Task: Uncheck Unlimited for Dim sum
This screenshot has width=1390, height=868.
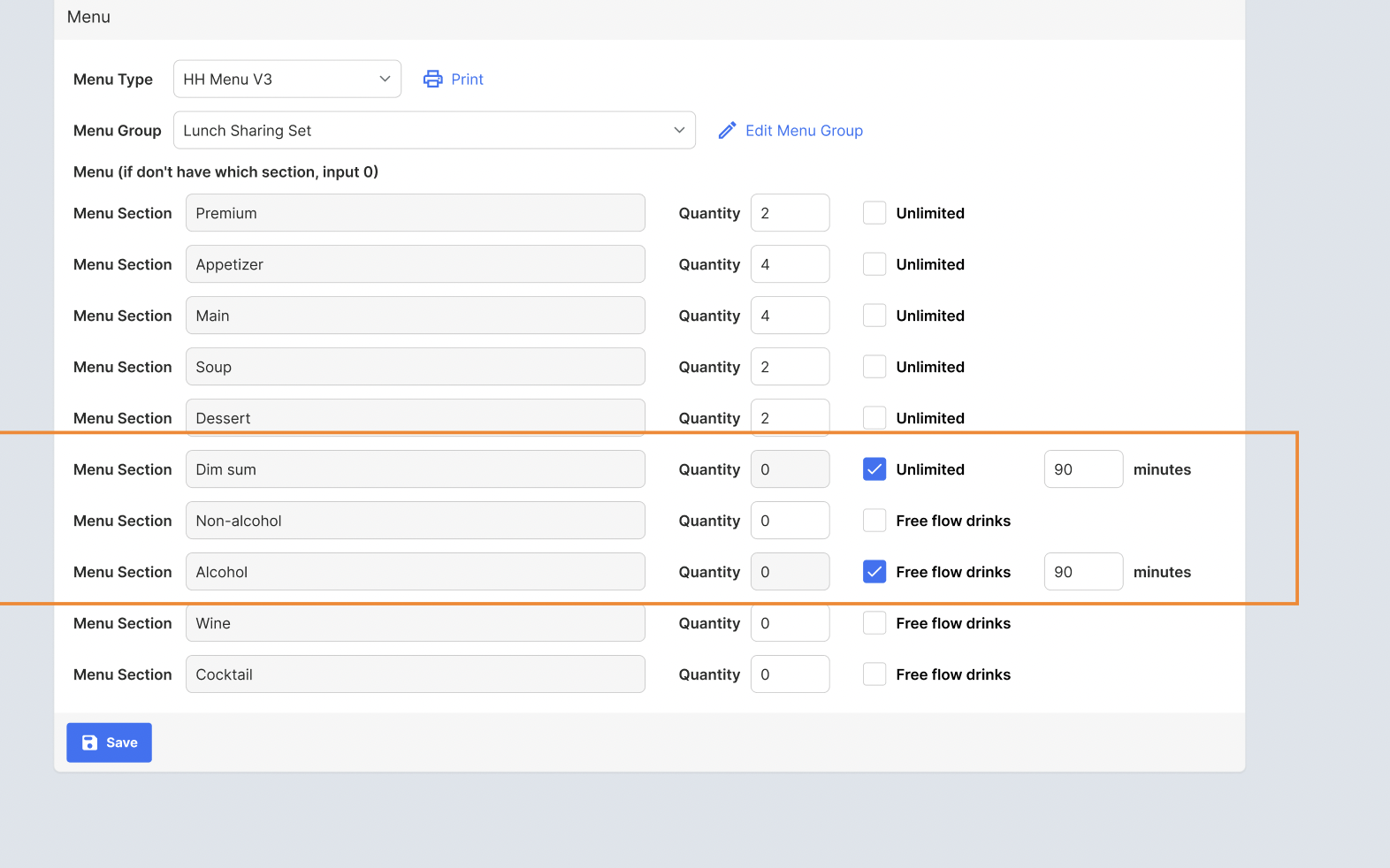Action: coord(874,469)
